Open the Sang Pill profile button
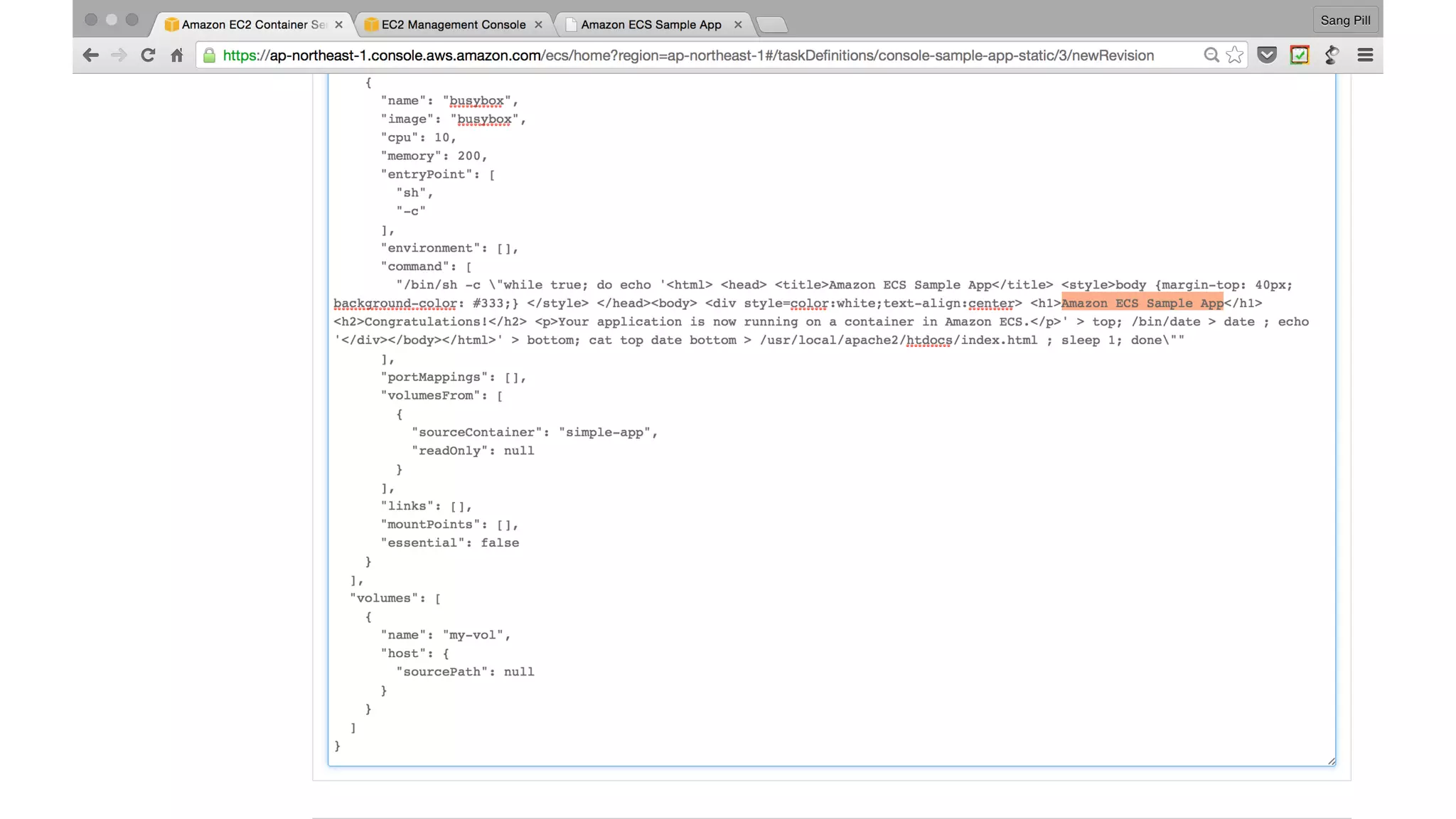The height and width of the screenshot is (819, 1456). point(1345,20)
